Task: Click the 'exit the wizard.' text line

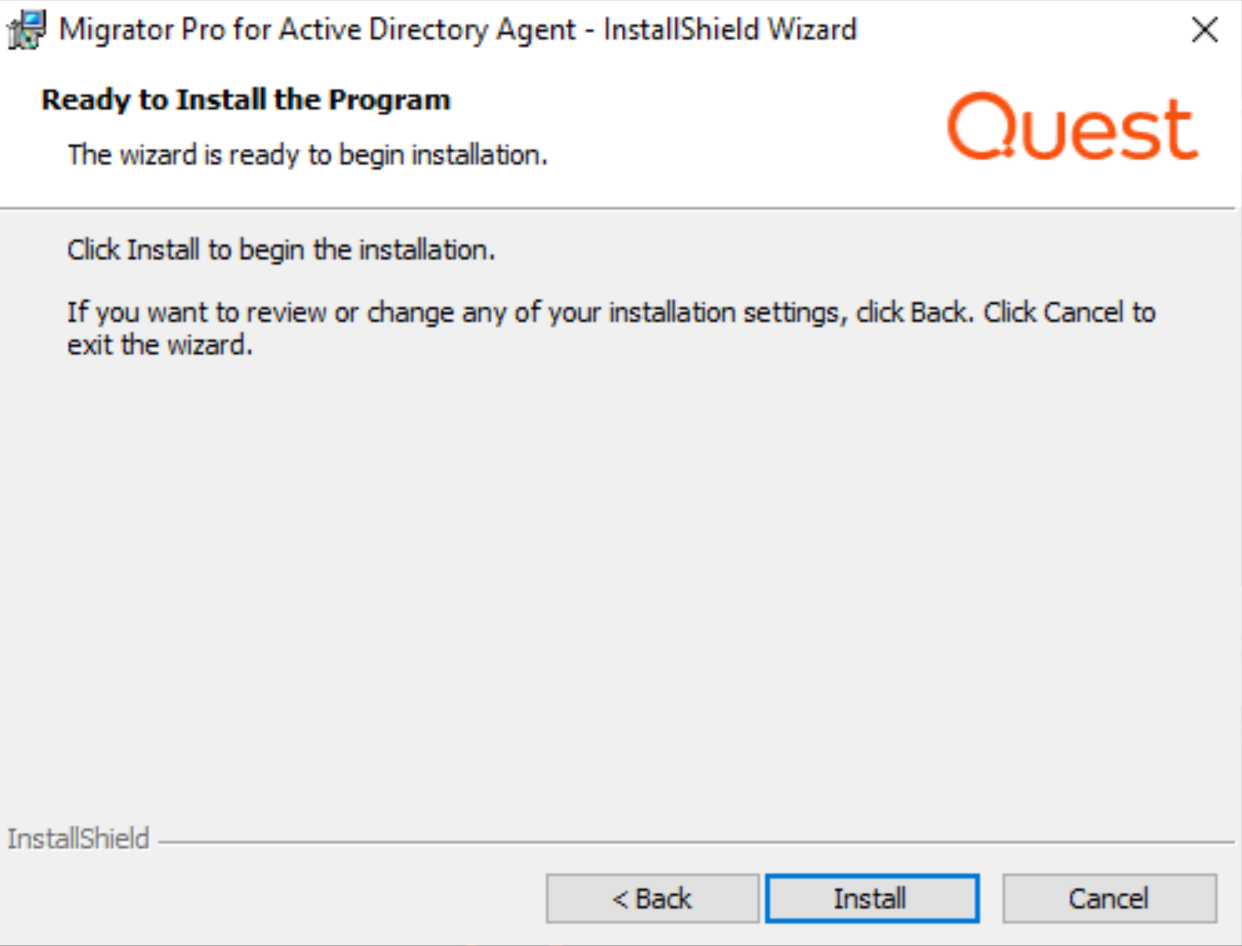Action: 156,348
